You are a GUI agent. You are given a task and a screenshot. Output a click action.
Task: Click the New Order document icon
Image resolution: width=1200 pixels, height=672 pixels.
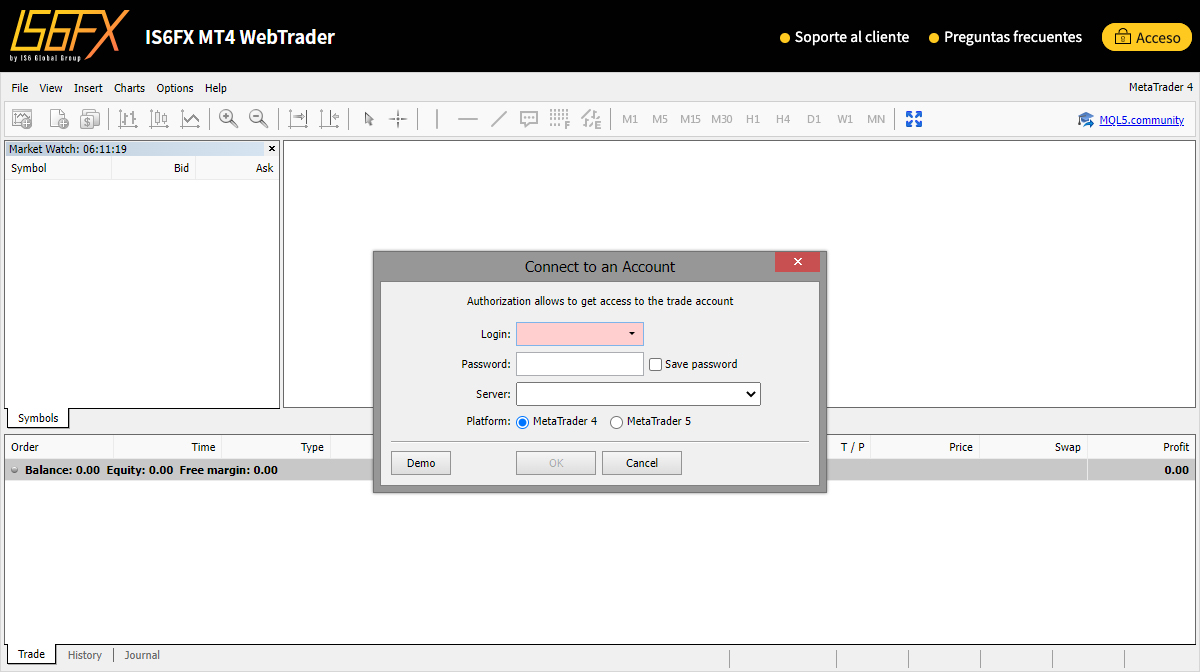tap(59, 119)
